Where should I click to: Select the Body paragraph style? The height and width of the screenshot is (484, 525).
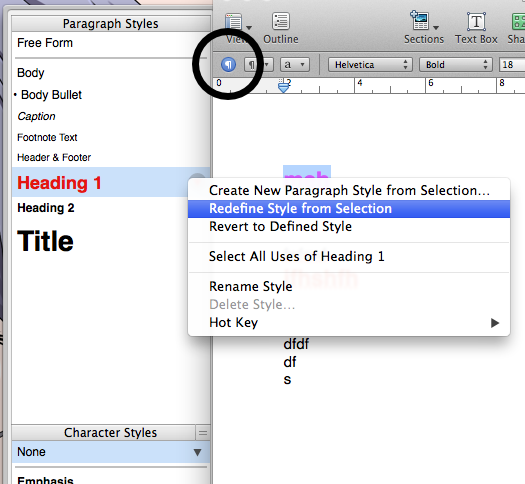coord(111,73)
